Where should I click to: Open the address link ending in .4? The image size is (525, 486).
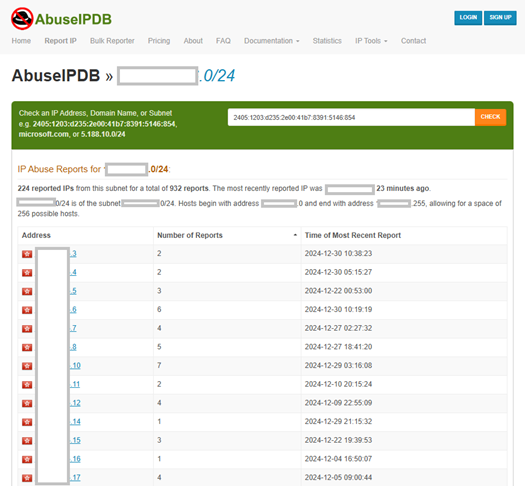tap(73, 272)
